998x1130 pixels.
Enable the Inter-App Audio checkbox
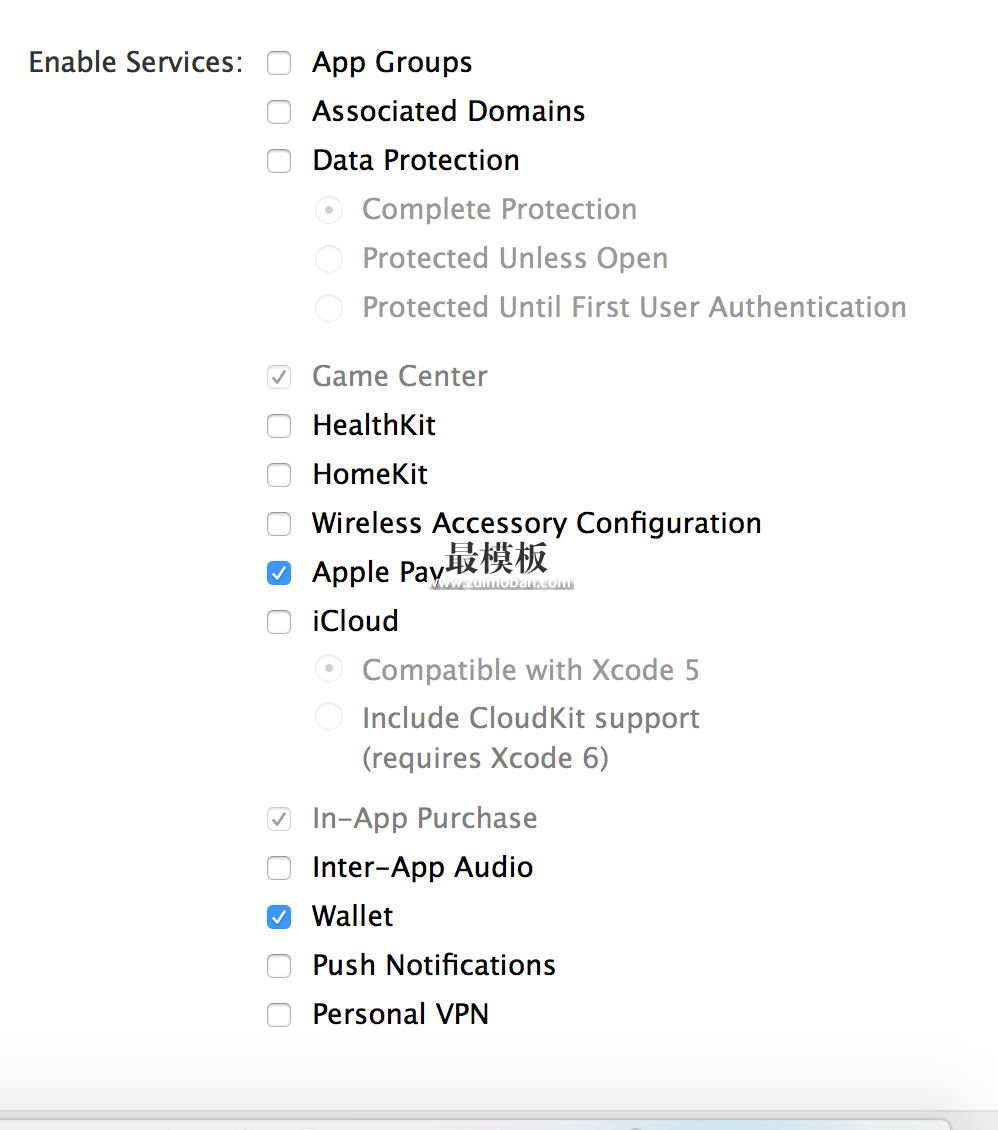click(279, 868)
